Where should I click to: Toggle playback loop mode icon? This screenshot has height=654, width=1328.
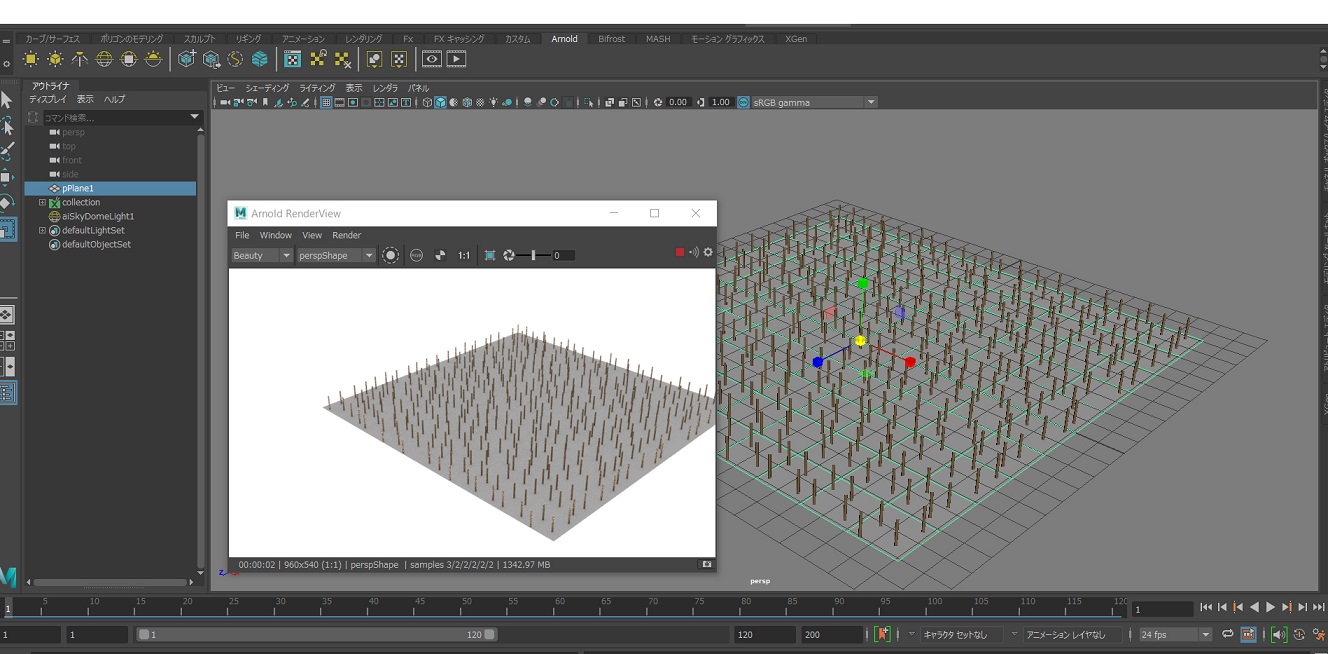point(1227,634)
